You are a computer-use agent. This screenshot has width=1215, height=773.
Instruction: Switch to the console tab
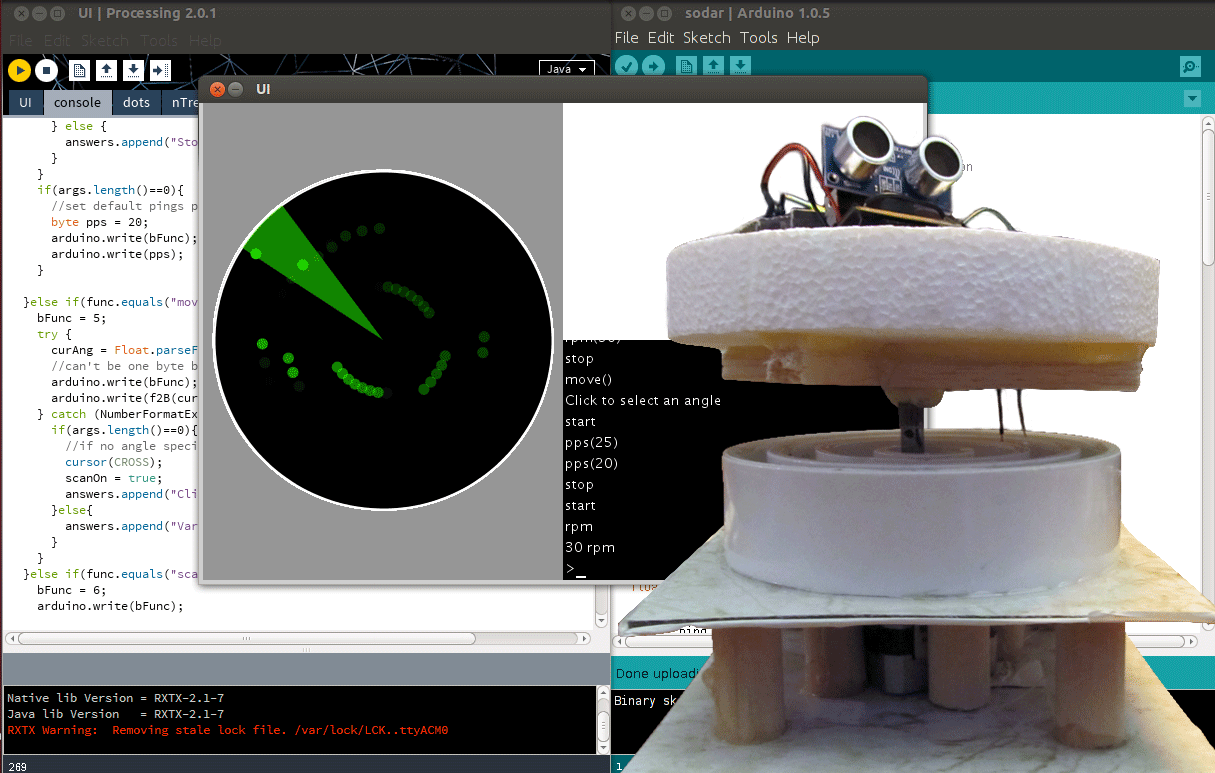(x=77, y=102)
